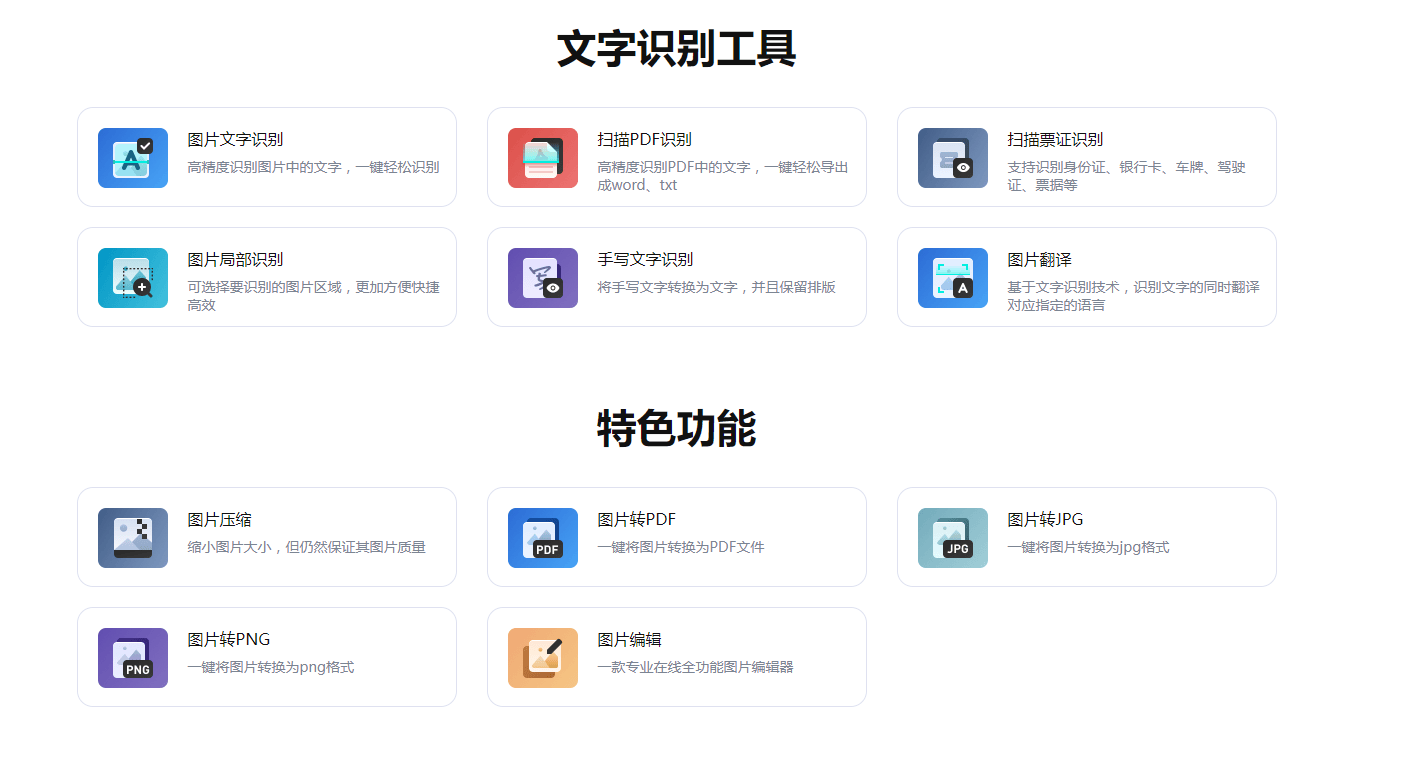The height and width of the screenshot is (777, 1410).
Task: Click the 图片转PDF icon
Action: click(542, 537)
